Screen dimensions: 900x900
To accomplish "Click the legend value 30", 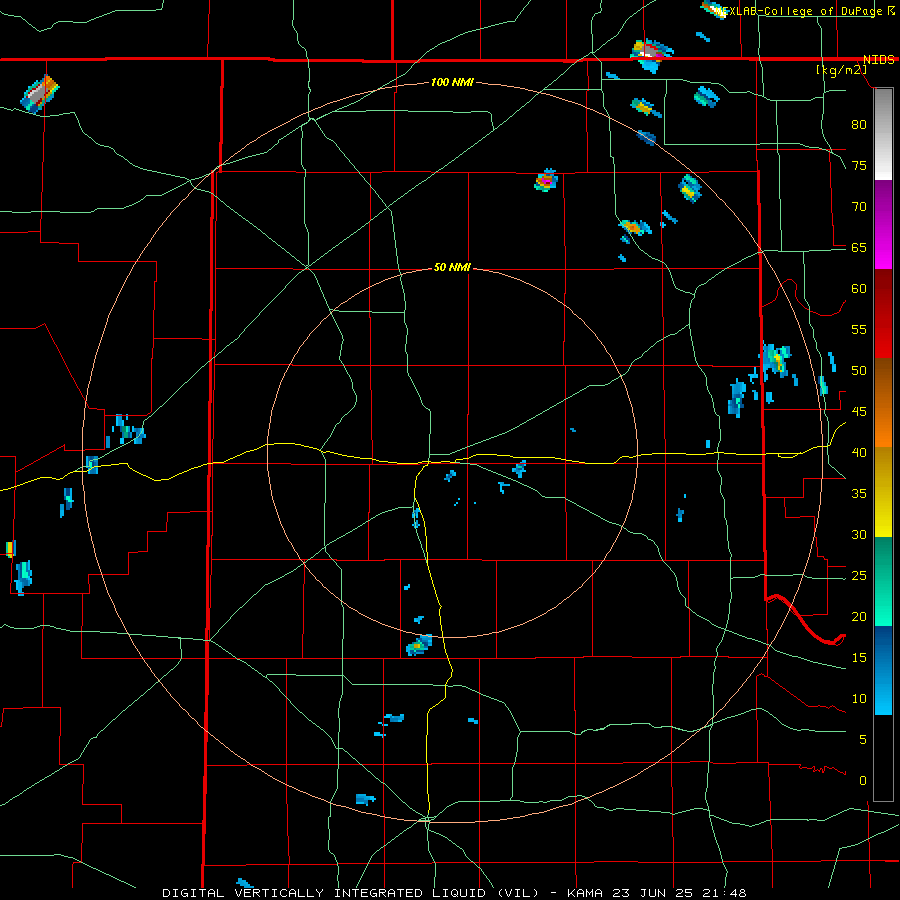I will tap(859, 535).
